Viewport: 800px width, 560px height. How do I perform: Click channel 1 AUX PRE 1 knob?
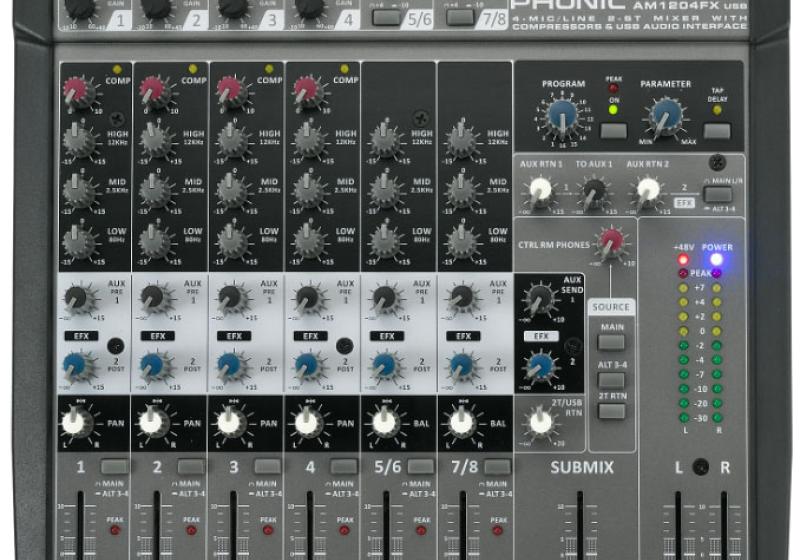(78, 298)
